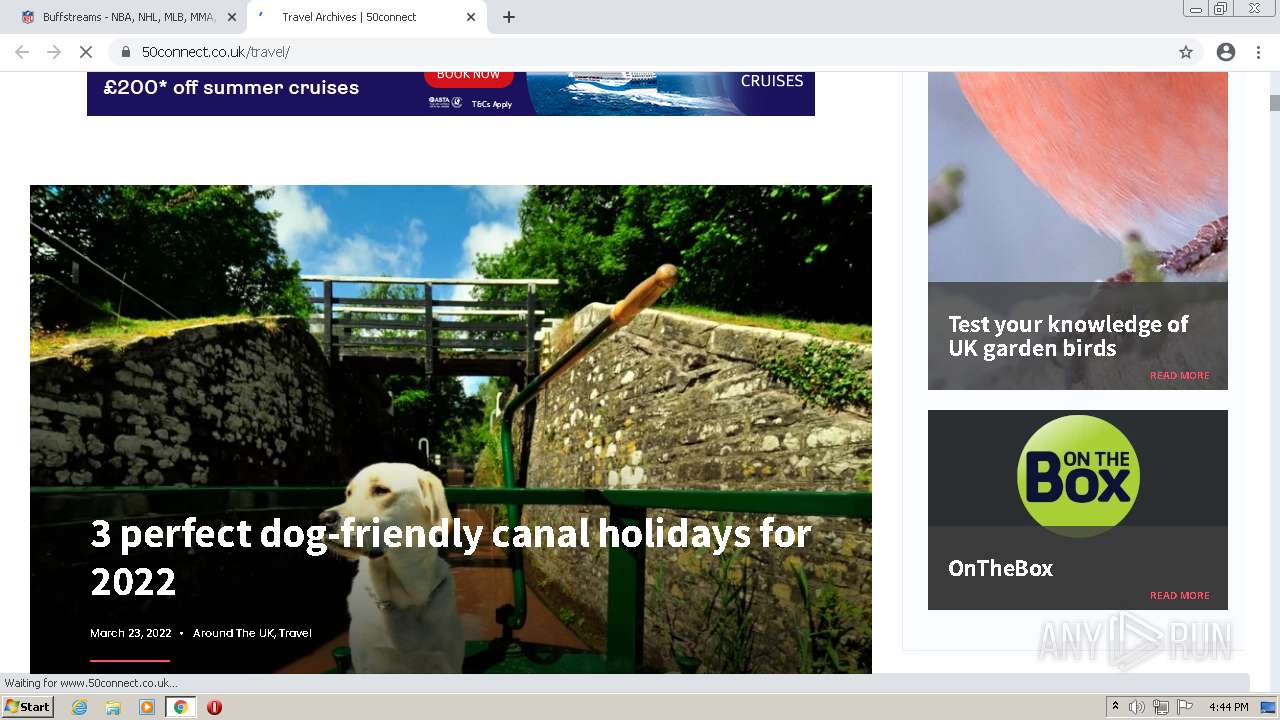
Task: Read more about UK garden birds
Action: click(1179, 376)
